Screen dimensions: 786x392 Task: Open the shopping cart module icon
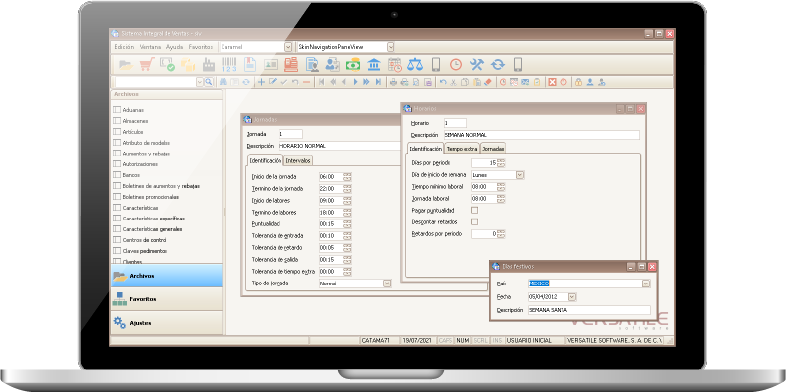point(147,65)
